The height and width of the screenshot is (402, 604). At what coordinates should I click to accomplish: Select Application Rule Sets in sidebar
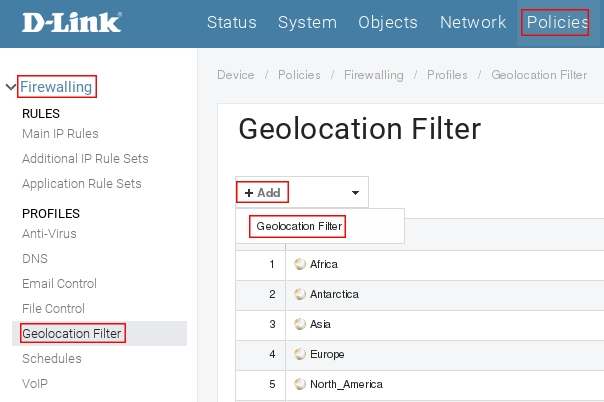pyautogui.click(x=82, y=183)
